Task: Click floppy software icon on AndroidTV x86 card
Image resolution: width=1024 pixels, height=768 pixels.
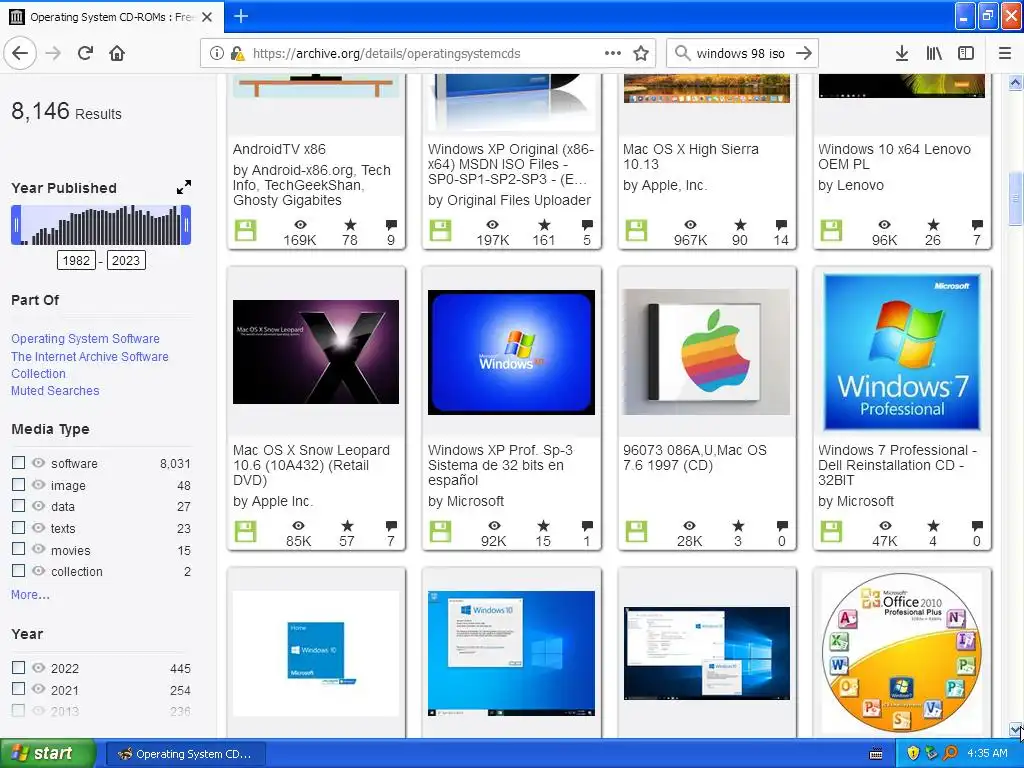Action: [246, 231]
